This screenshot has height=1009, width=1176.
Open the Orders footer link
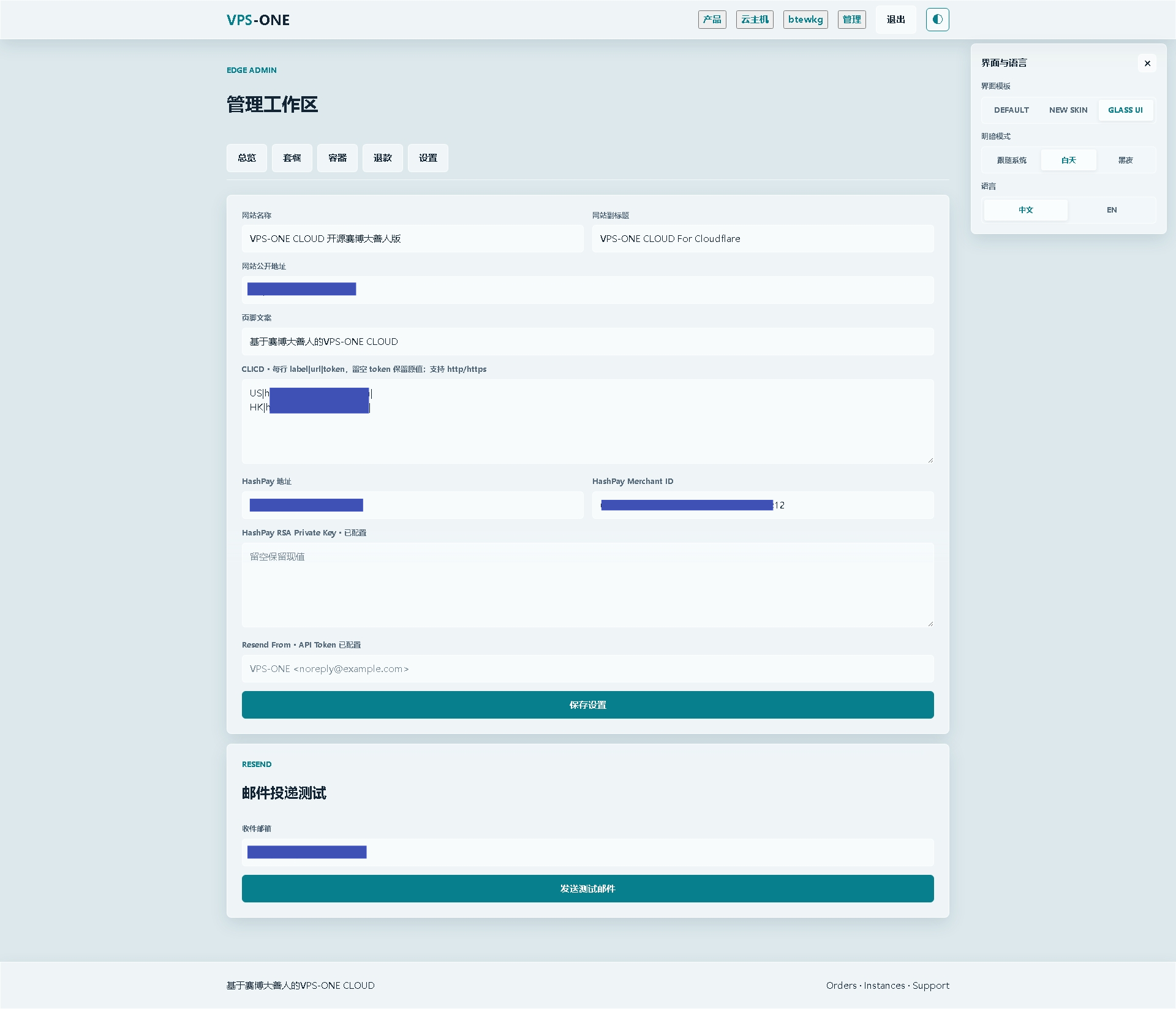pos(841,986)
